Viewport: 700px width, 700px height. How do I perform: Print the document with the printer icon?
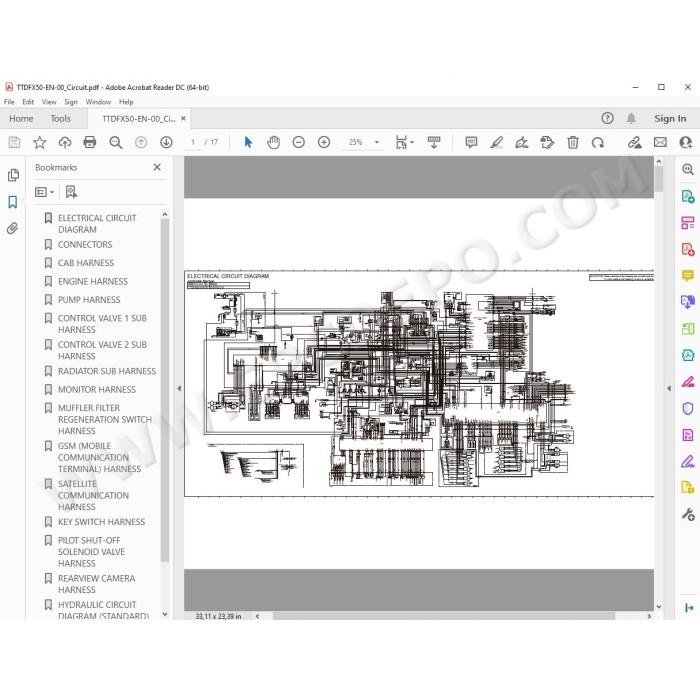[90, 142]
